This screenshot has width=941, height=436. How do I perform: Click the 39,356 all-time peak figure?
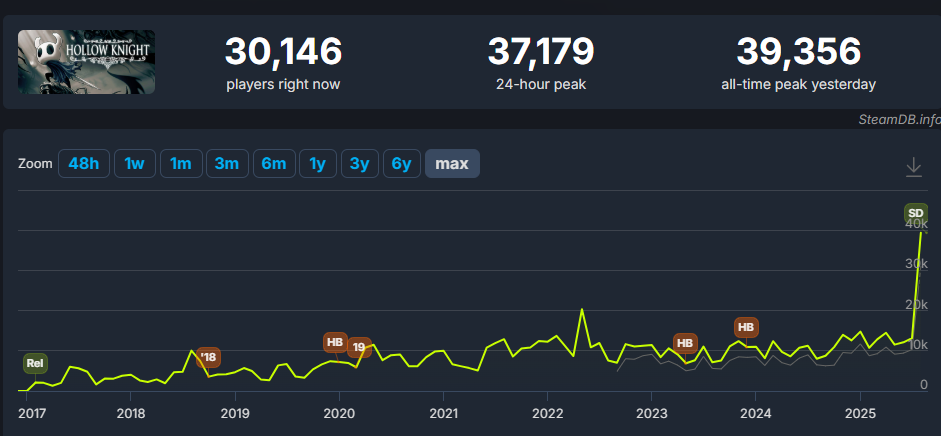[799, 52]
